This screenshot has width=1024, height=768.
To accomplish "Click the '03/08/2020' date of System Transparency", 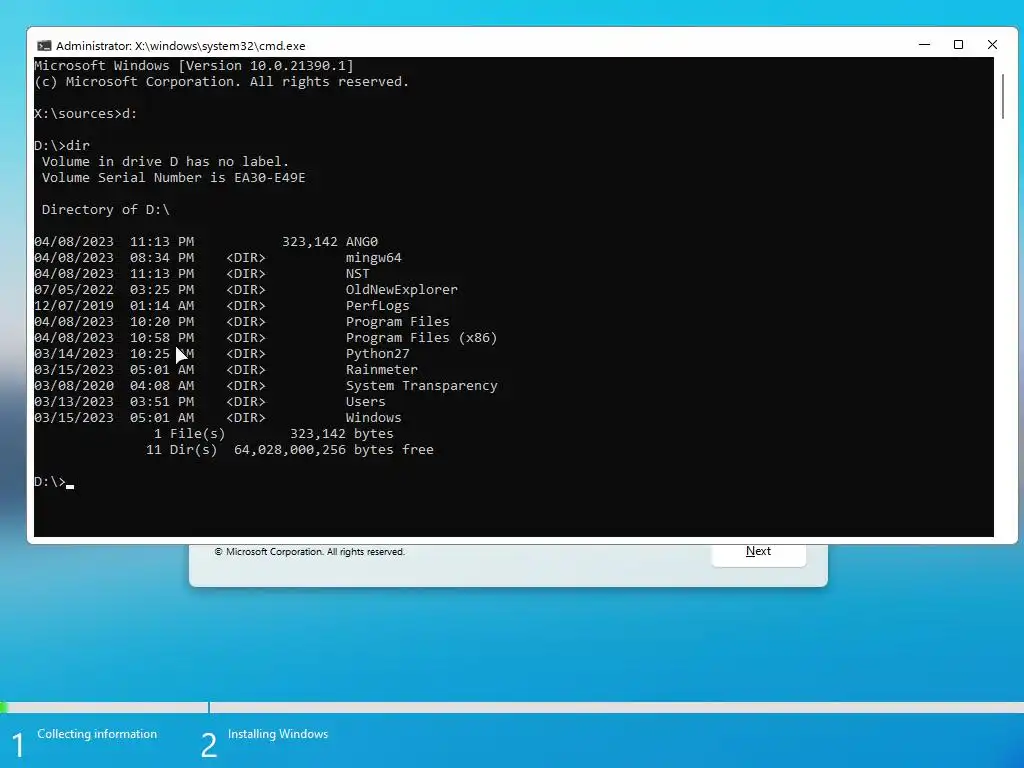I will click(x=74, y=385).
